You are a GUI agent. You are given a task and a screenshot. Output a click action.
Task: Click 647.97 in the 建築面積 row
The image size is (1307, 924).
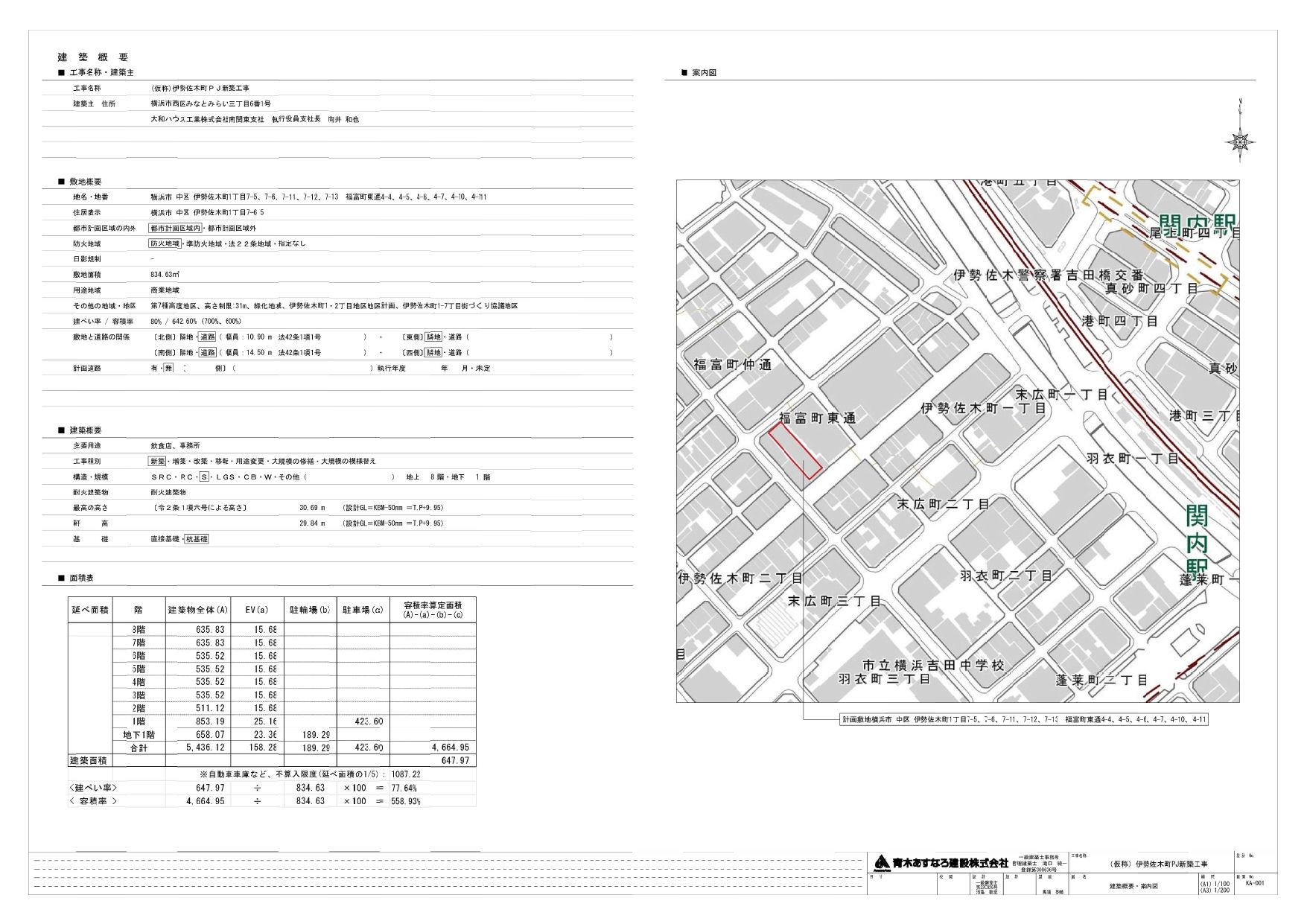pyautogui.click(x=456, y=761)
